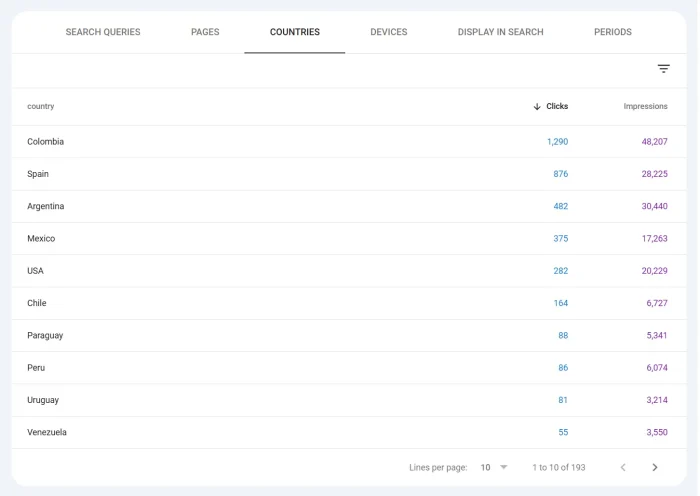The height and width of the screenshot is (496, 700).
Task: Click the '1 to 10 of 193' pagination text
Action: [x=558, y=467]
